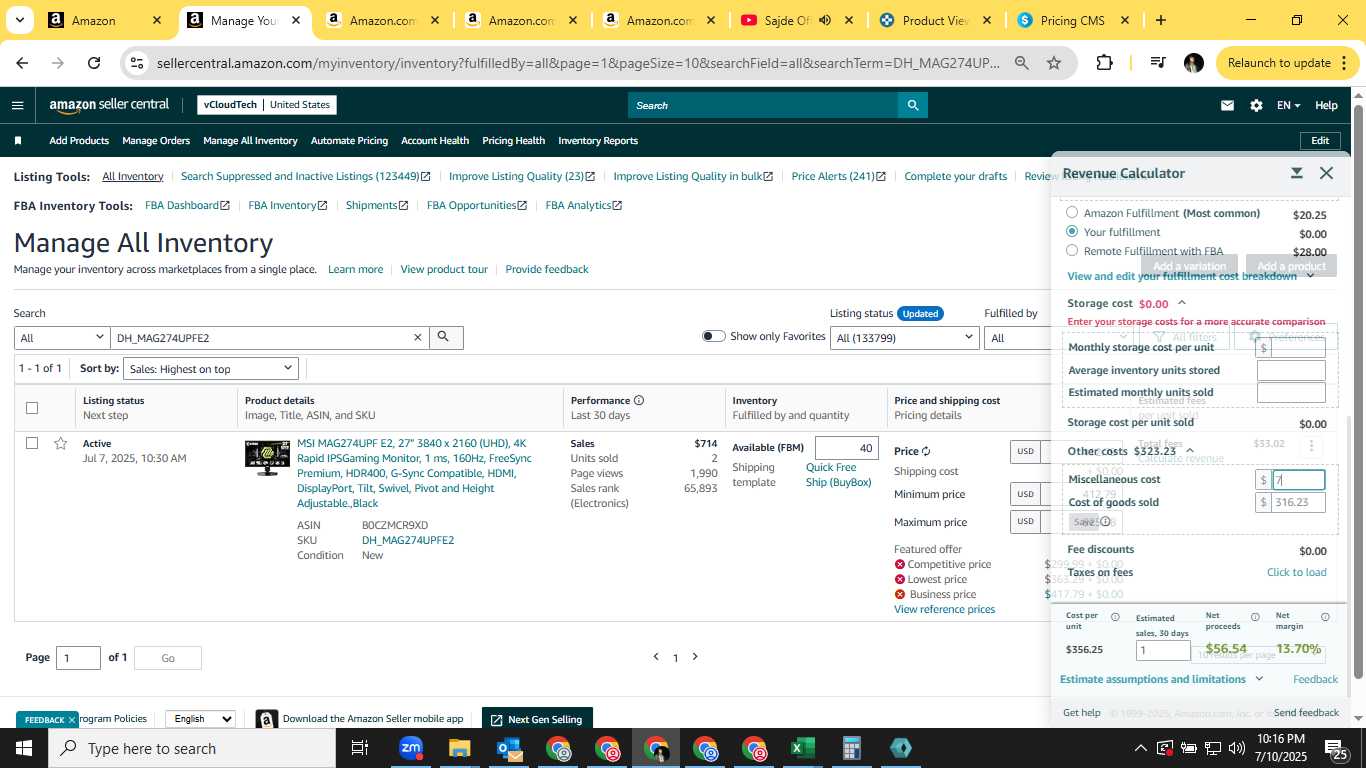Click the MSI monitor product thumbnail

(267, 457)
